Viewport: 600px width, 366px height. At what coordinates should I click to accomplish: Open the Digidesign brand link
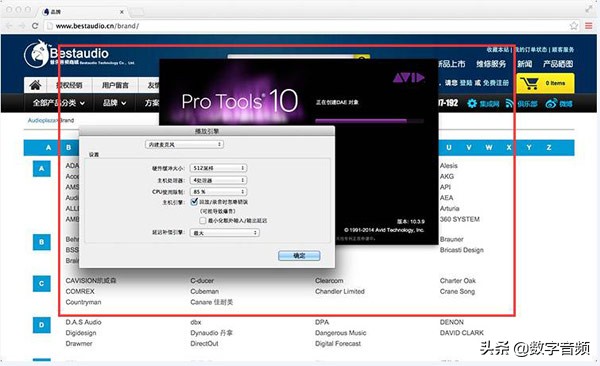[x=81, y=333]
